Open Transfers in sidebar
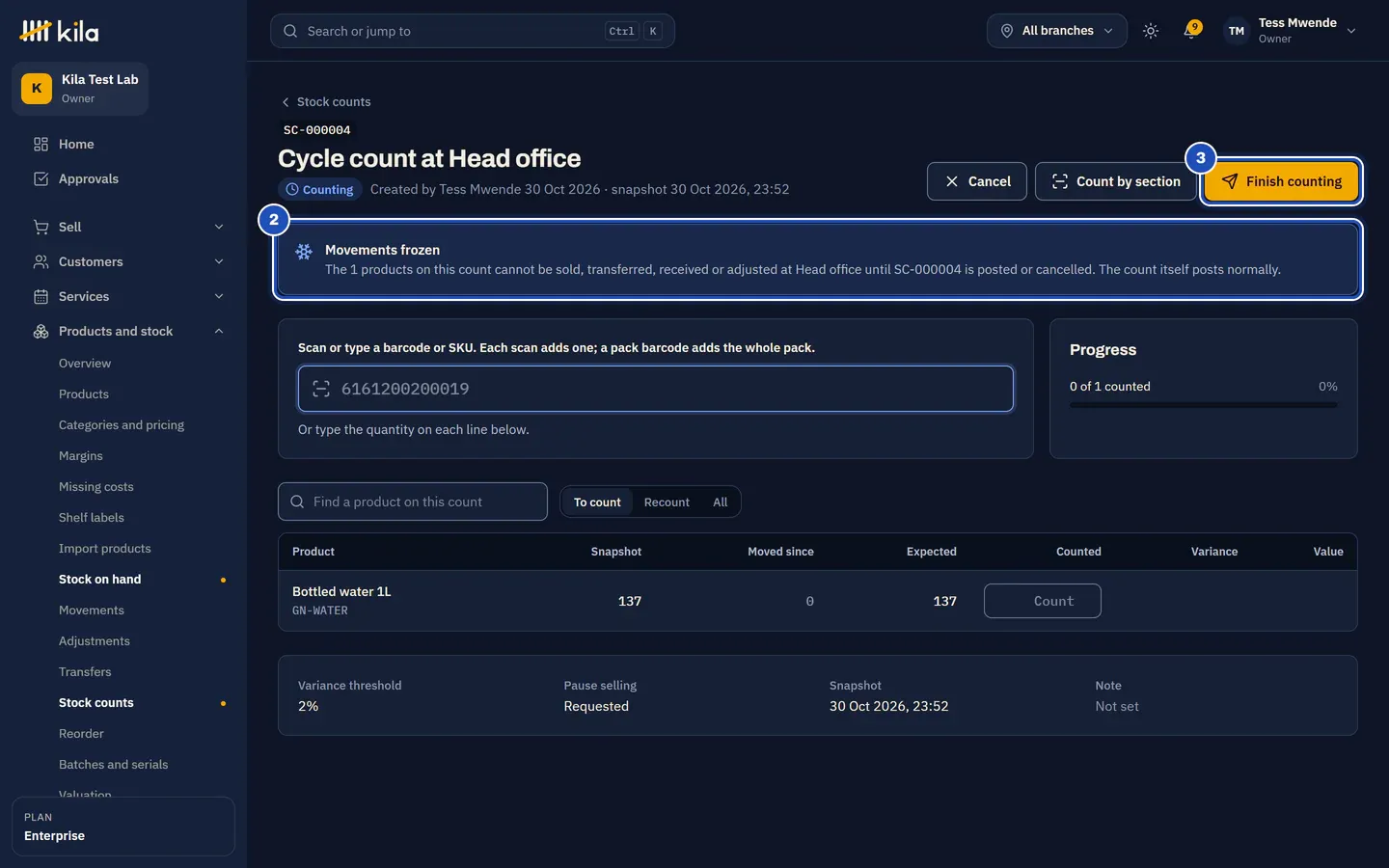Screen dimensions: 1389x868 point(85,672)
